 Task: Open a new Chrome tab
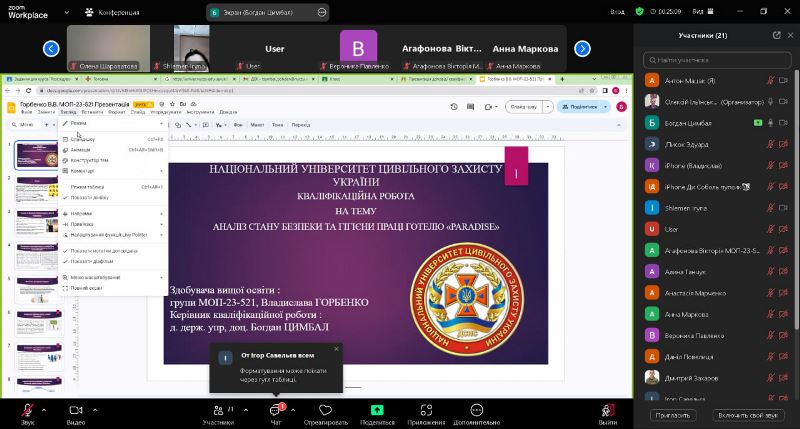[562, 79]
